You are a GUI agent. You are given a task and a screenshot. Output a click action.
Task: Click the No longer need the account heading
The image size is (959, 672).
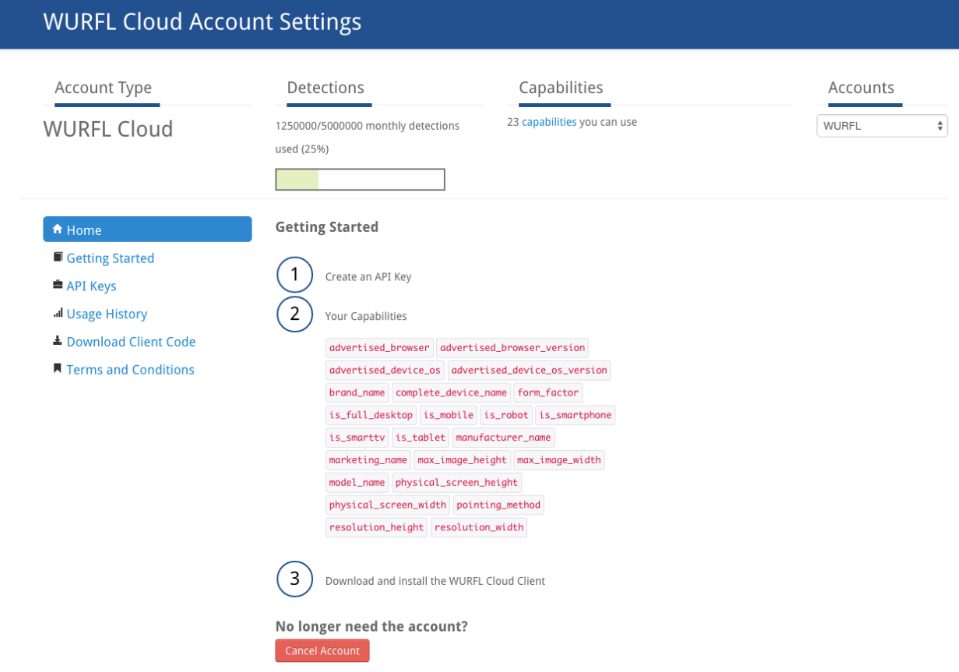click(x=372, y=626)
